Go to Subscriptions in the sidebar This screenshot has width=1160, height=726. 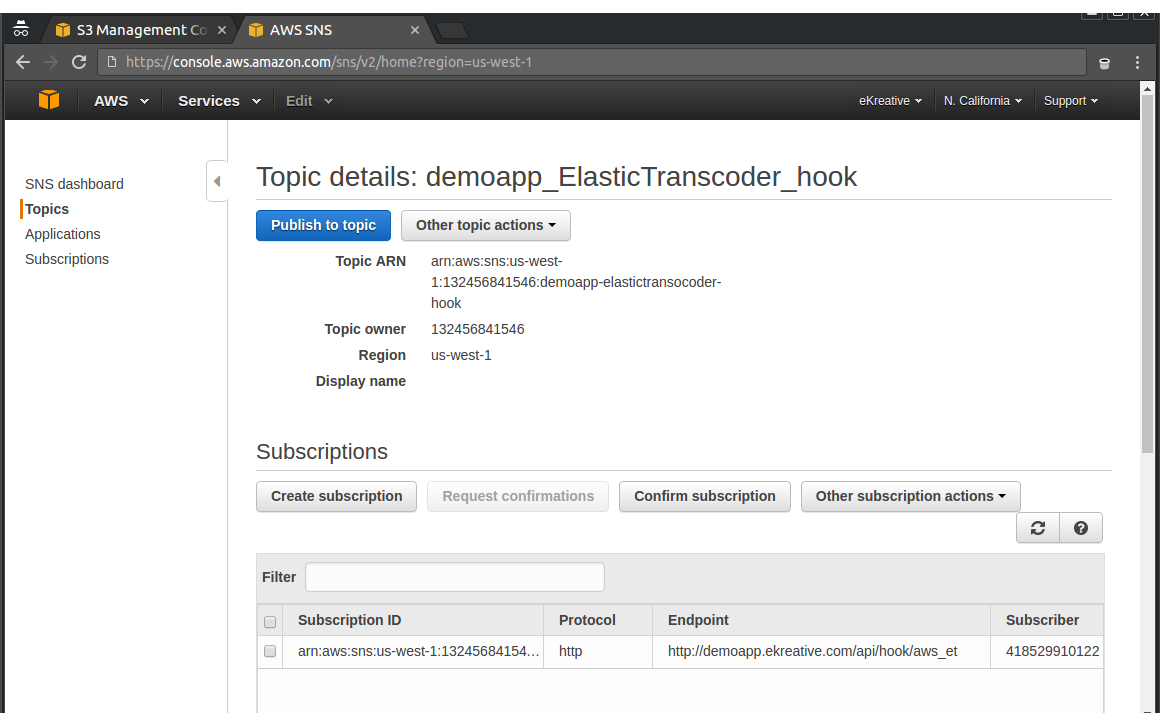point(67,259)
